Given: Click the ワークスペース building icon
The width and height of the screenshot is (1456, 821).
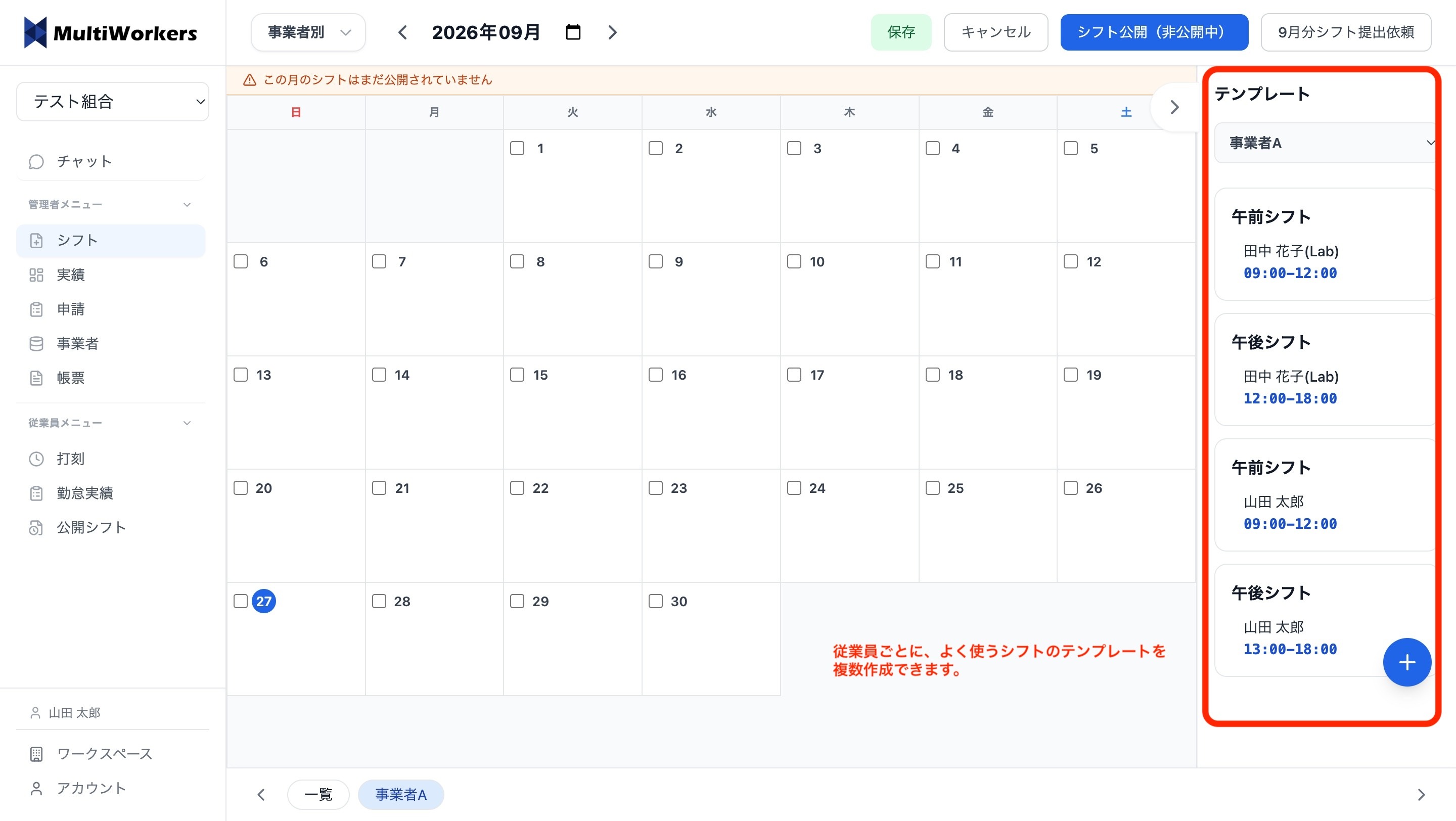Looking at the screenshot, I should pos(36,754).
